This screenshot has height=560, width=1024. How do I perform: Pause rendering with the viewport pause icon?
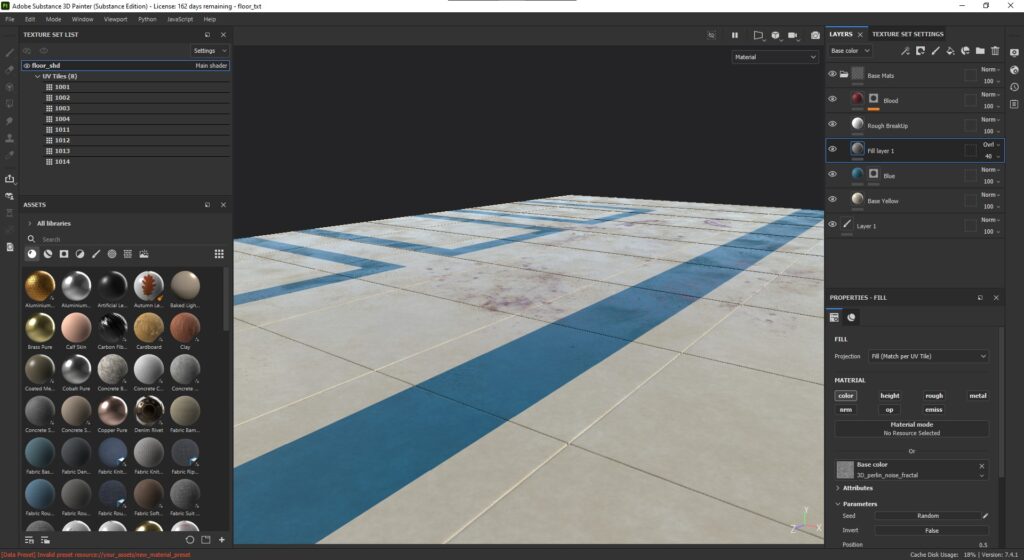pyautogui.click(x=735, y=35)
